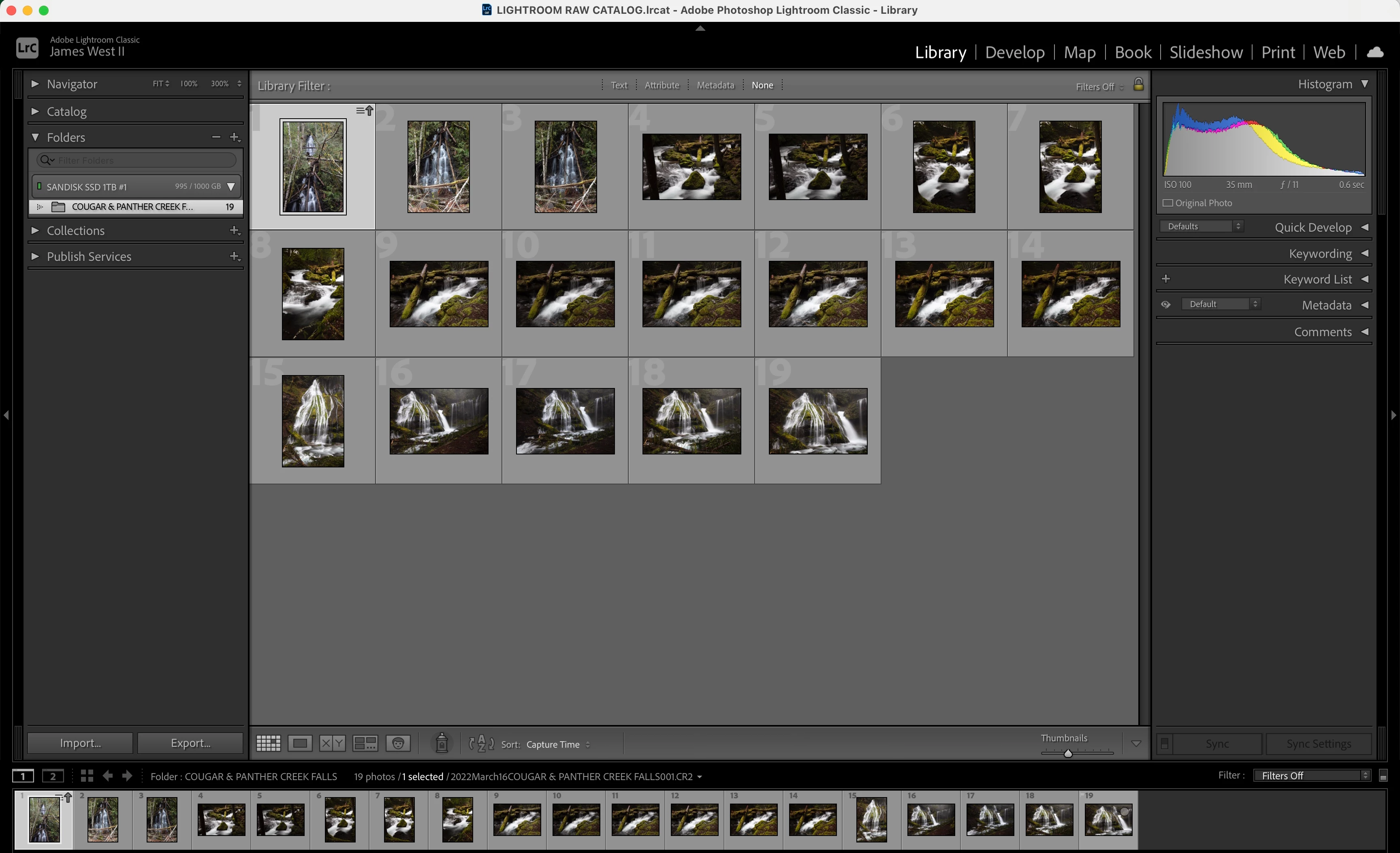This screenshot has height=853, width=1400.
Task: Select the Painter spray can tool
Action: [442, 743]
